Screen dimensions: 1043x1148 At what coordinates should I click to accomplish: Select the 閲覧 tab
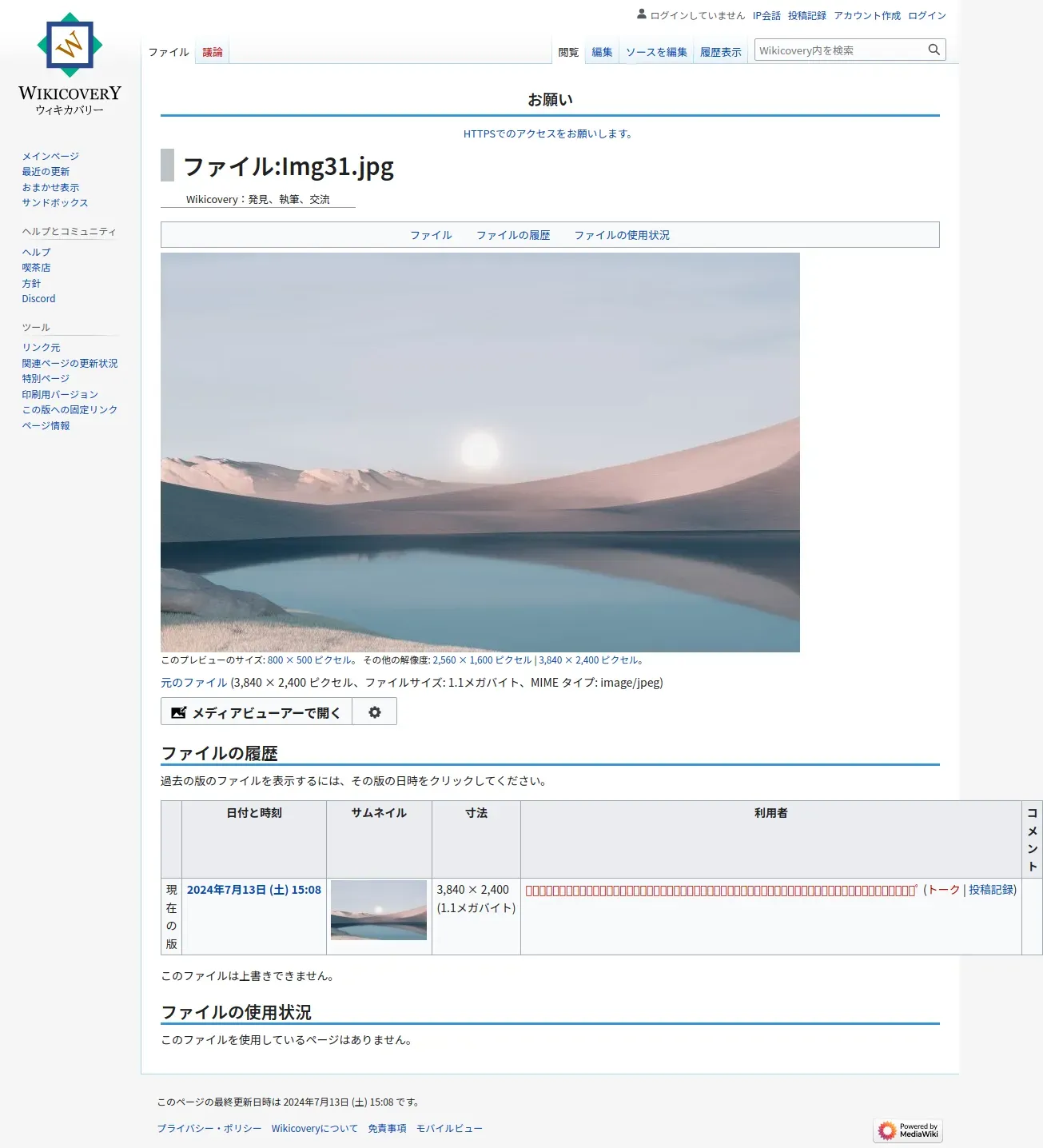568,52
